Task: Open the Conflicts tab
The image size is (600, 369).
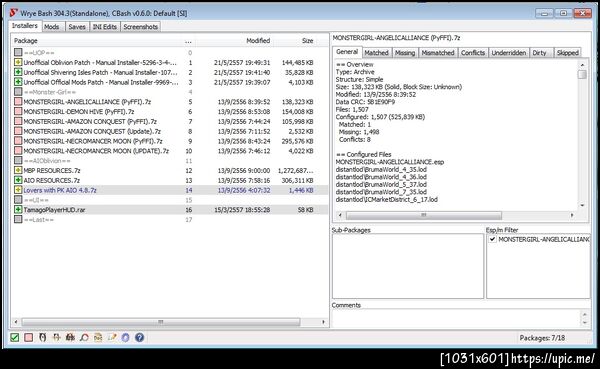Action: (x=473, y=53)
